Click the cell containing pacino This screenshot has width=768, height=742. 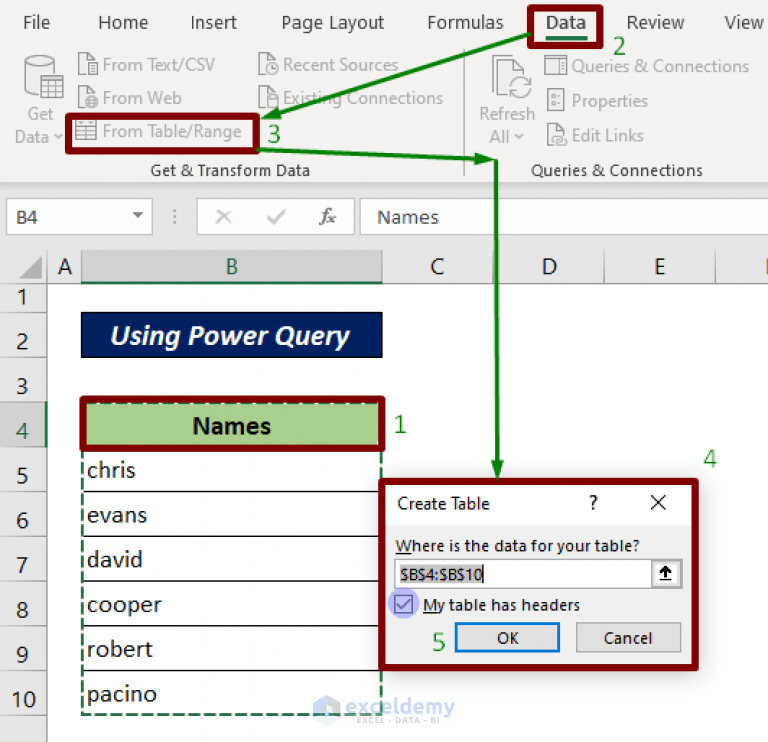(232, 693)
